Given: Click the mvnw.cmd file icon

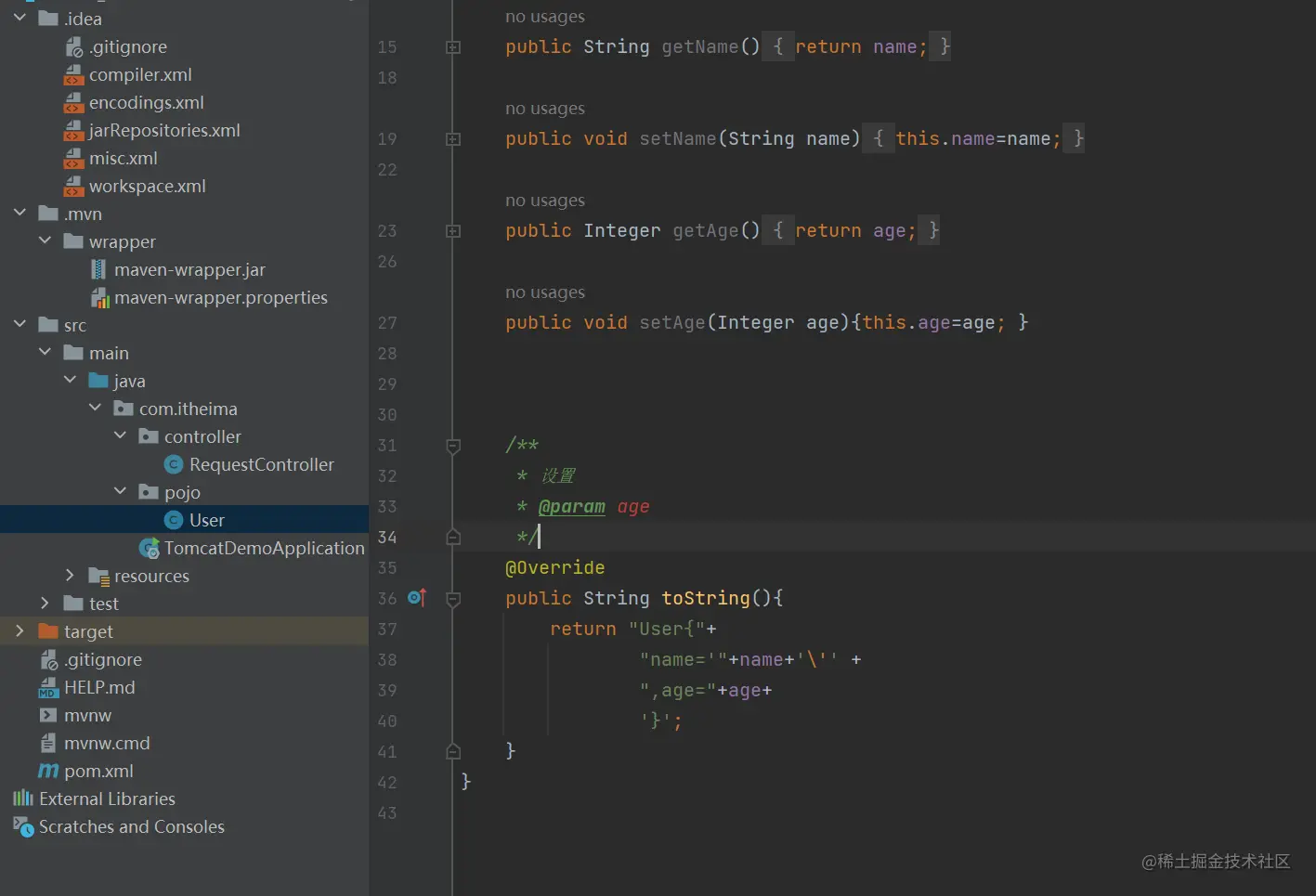Looking at the screenshot, I should pyautogui.click(x=48, y=743).
